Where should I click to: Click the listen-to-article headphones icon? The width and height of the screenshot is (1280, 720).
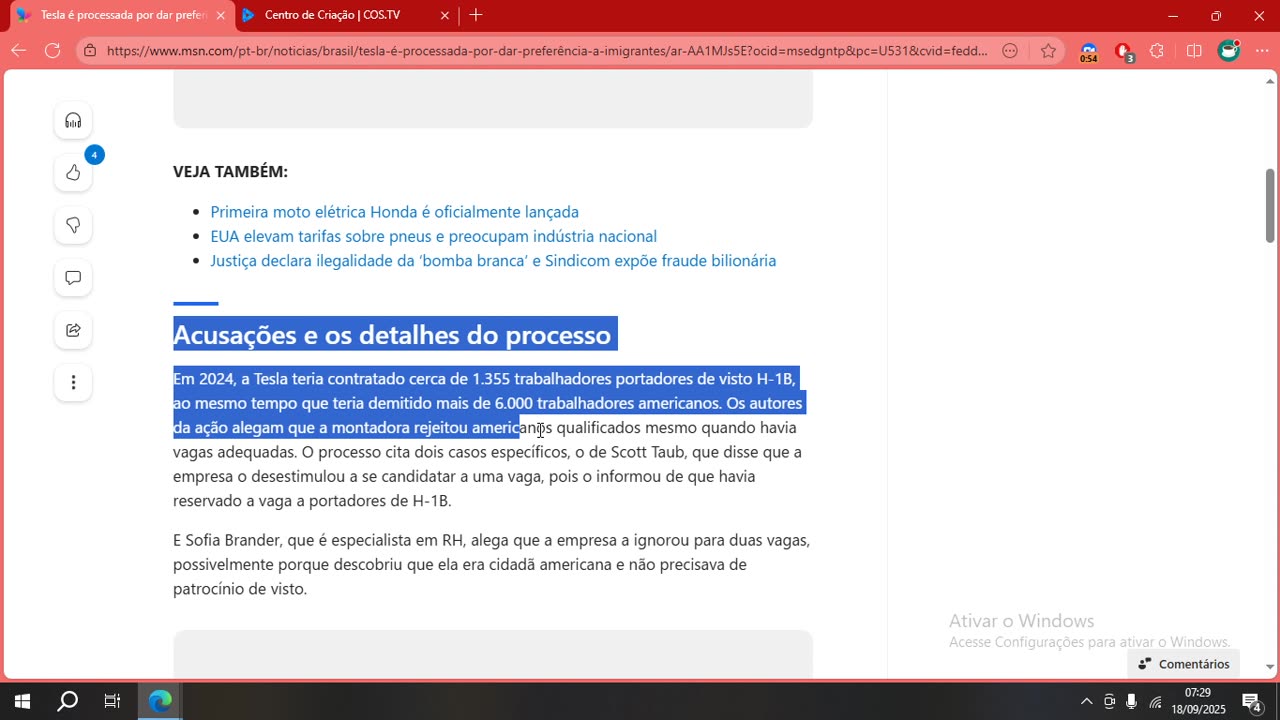pos(73,121)
